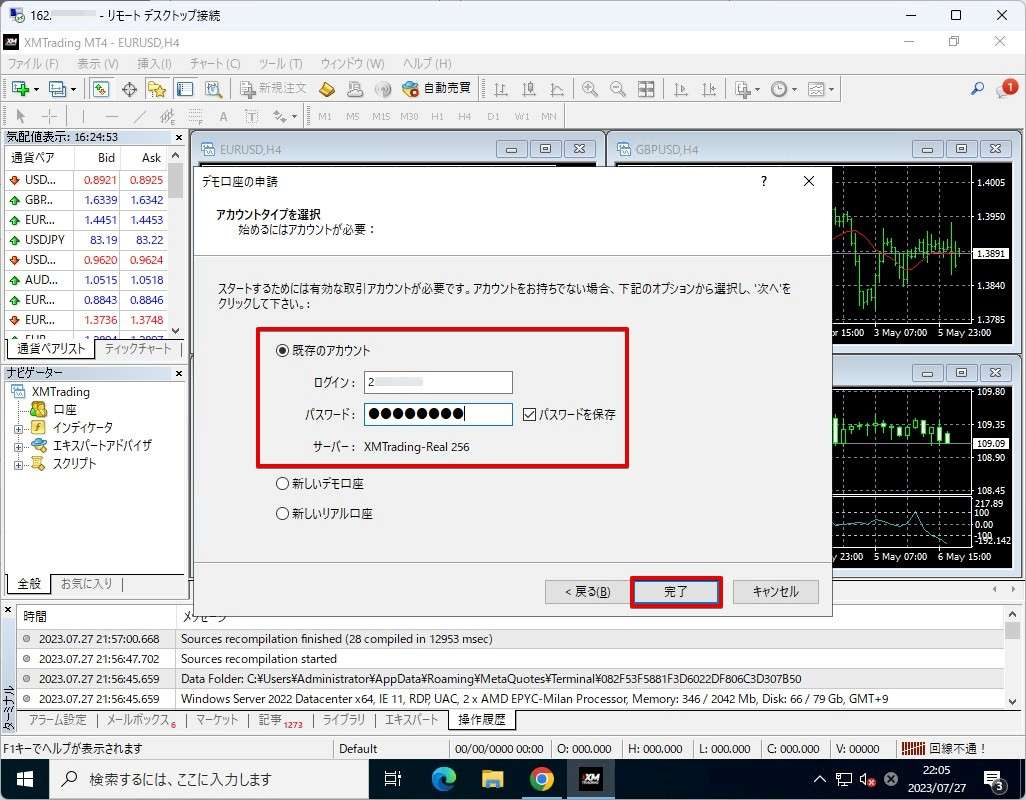Viewport: 1026px width, 800px height.
Task: Click the 完了 finish button
Action: click(676, 592)
